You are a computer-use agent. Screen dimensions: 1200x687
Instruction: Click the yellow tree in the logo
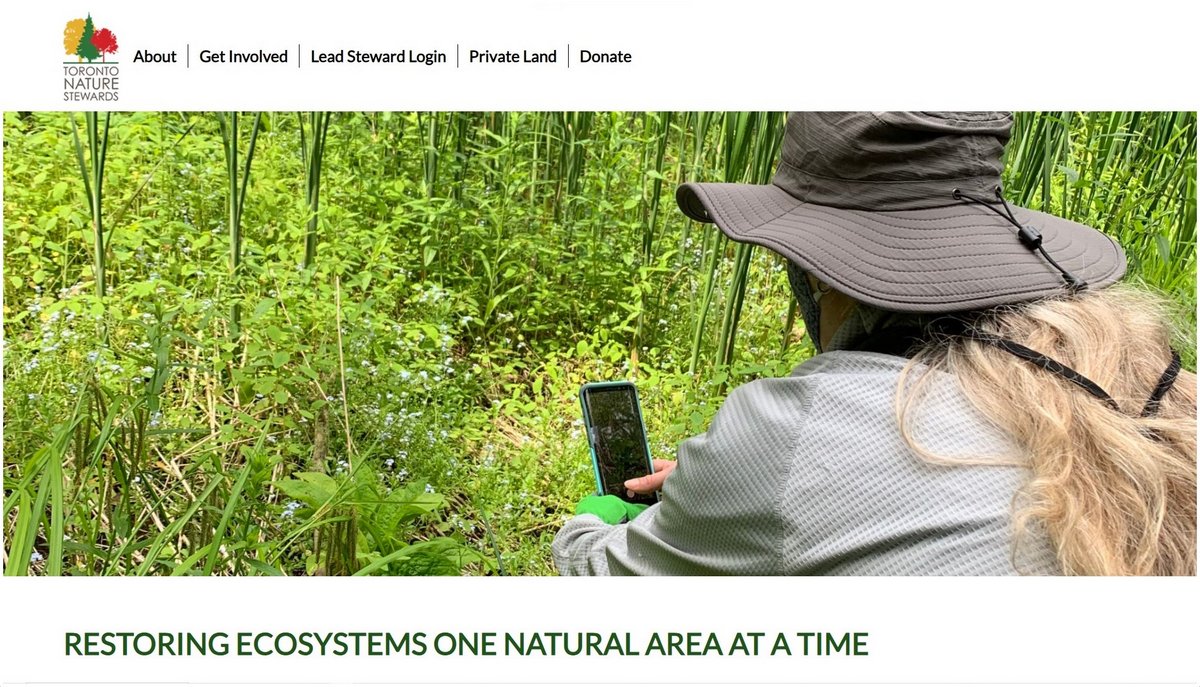click(x=74, y=38)
